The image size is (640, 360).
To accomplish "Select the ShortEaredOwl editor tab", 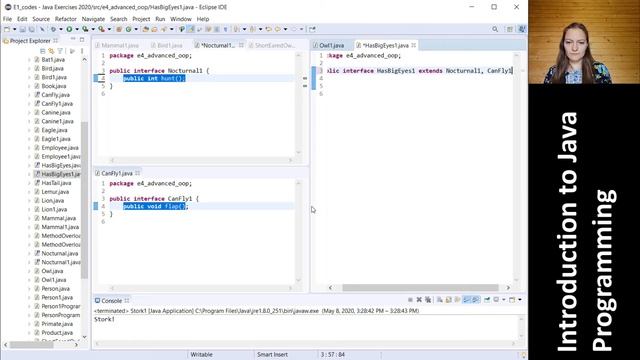I will click(x=274, y=45).
